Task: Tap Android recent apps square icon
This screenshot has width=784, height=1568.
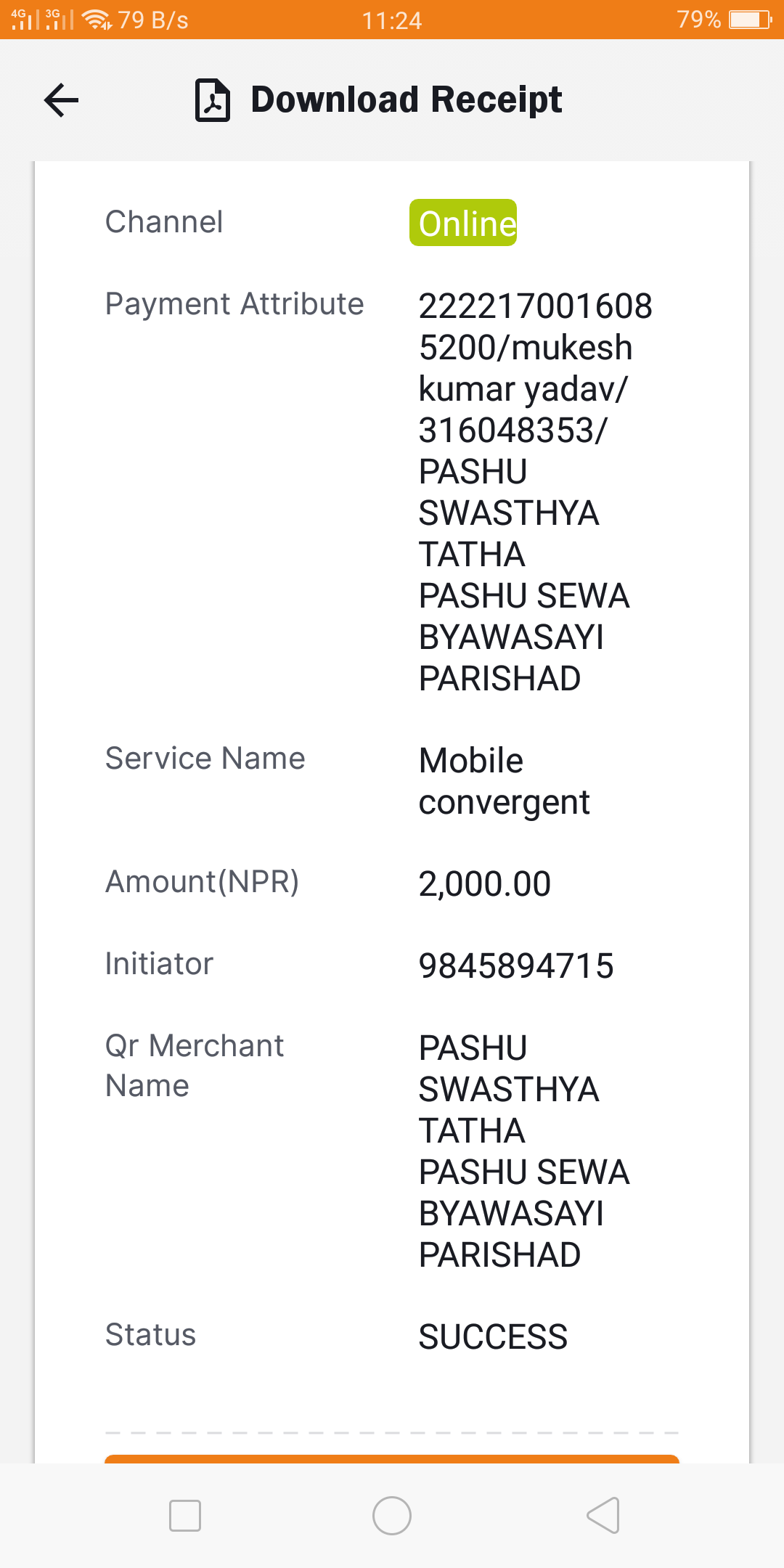Action: coord(185,1516)
